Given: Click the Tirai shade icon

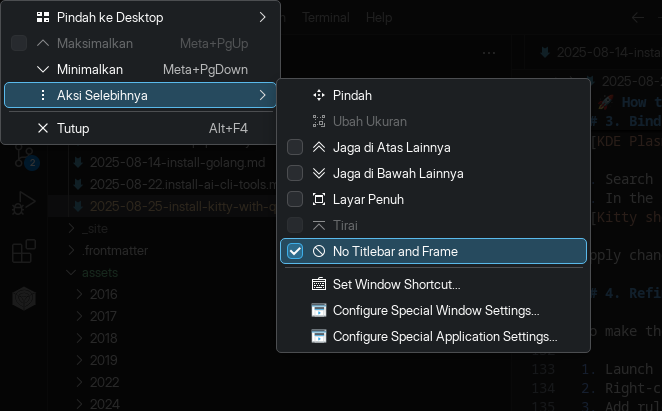Looking at the screenshot, I should (x=319, y=225).
